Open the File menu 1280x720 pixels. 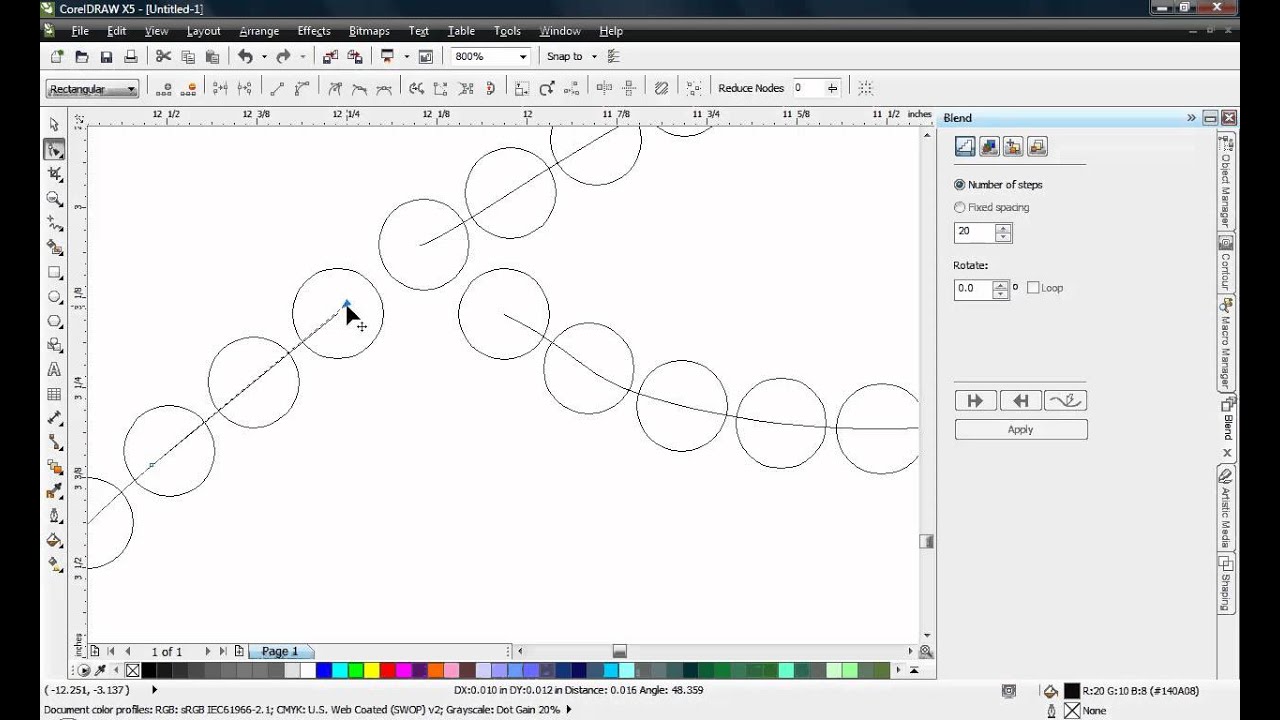pos(80,31)
